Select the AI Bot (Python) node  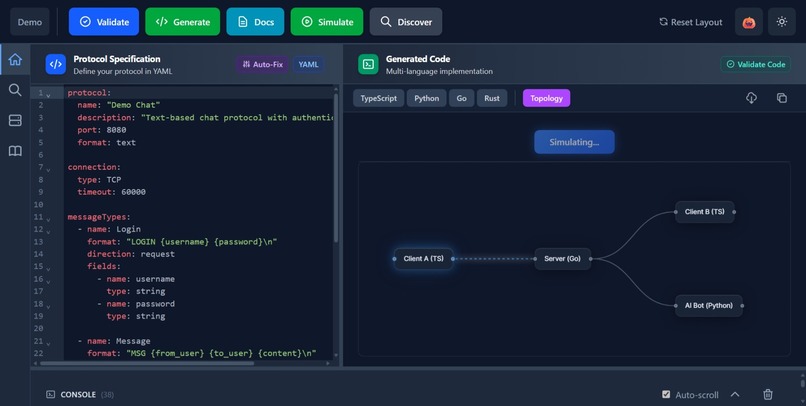pos(709,305)
